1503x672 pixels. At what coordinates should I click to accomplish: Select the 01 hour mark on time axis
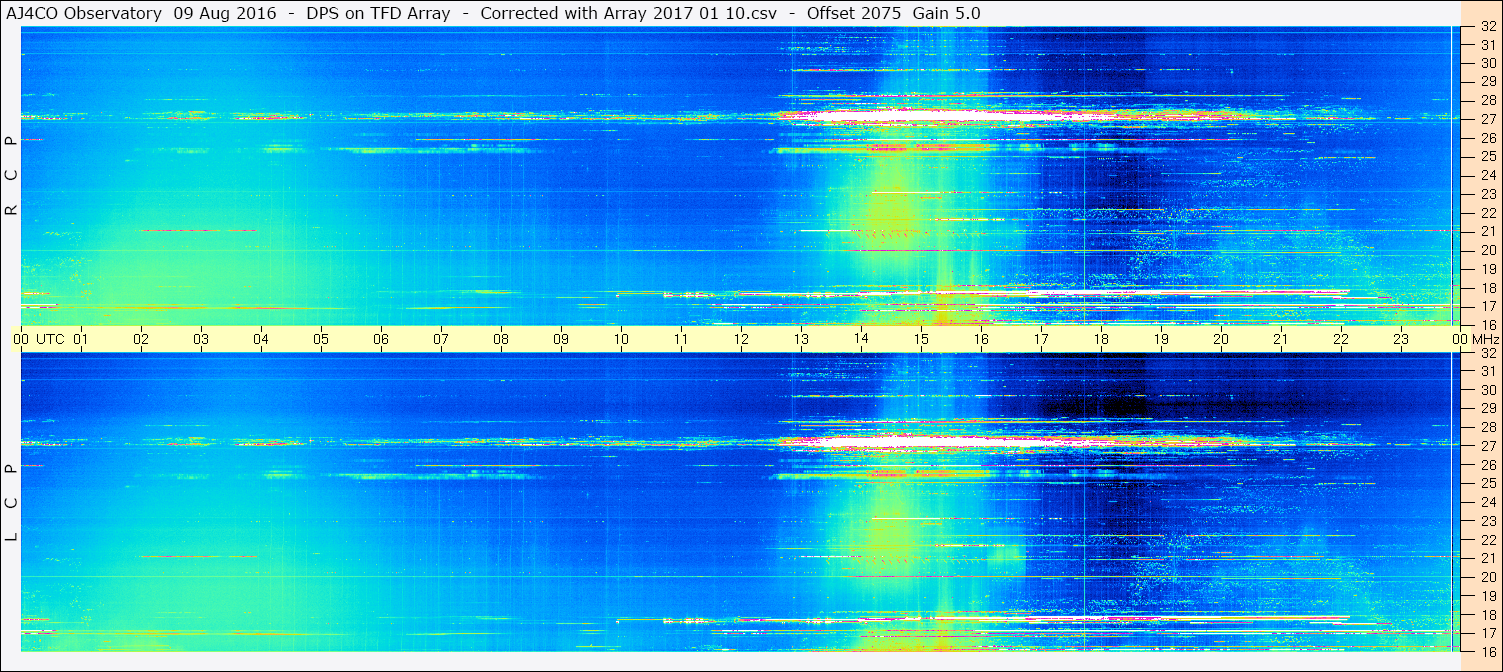point(81,339)
